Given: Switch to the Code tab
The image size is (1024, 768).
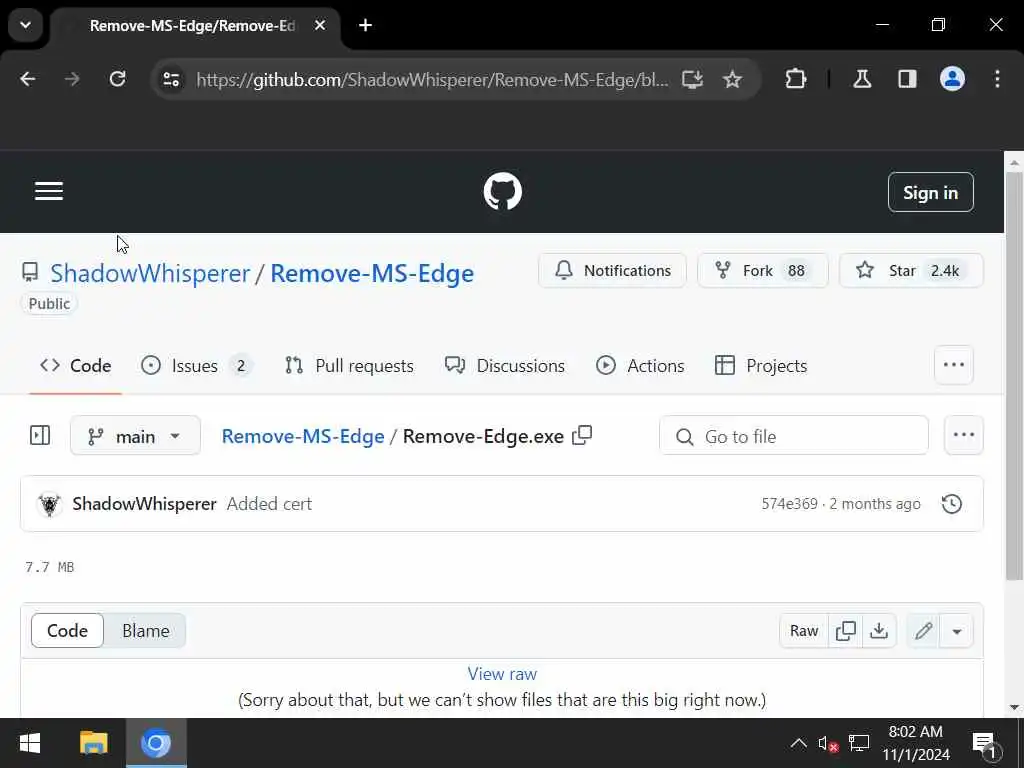Looking at the screenshot, I should [x=76, y=366].
